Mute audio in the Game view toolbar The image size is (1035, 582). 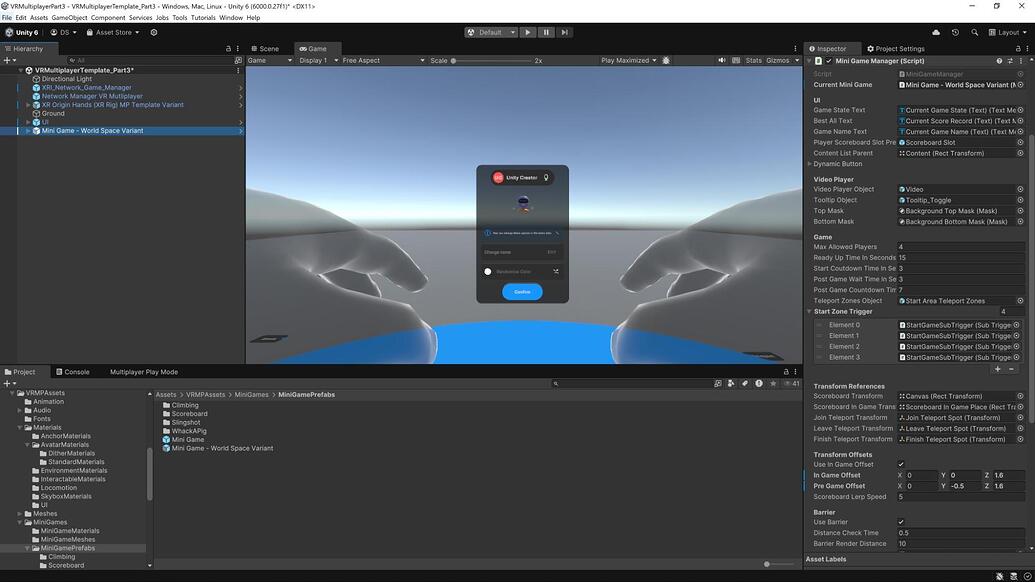click(721, 60)
